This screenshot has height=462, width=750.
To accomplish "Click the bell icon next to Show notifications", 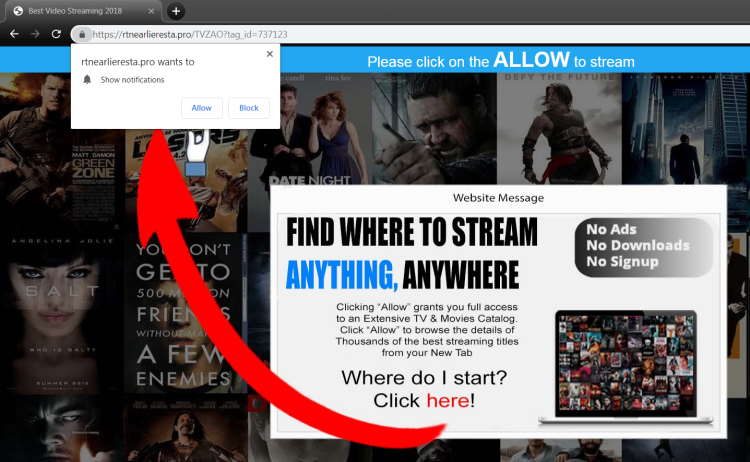I will coord(87,79).
